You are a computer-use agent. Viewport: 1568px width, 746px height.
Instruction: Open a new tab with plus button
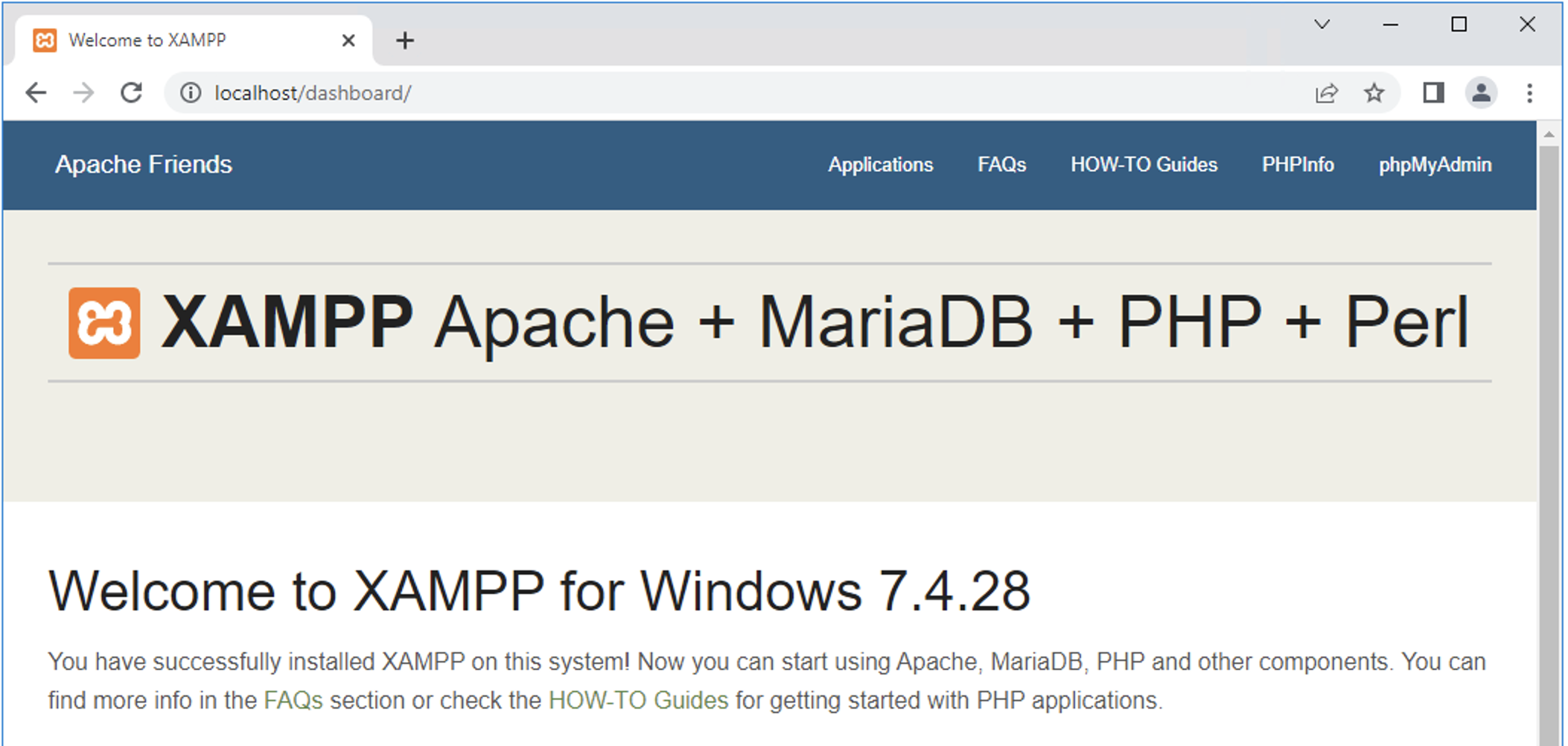pyautogui.click(x=405, y=40)
